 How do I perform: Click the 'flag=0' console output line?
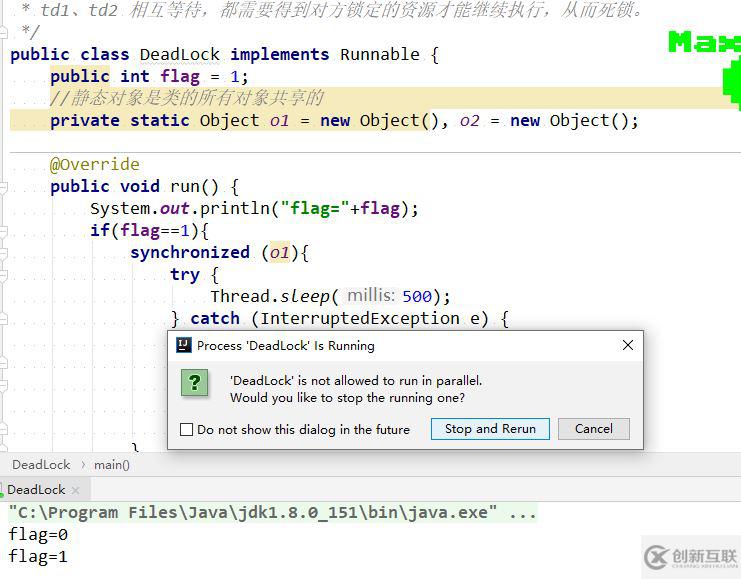(x=38, y=535)
